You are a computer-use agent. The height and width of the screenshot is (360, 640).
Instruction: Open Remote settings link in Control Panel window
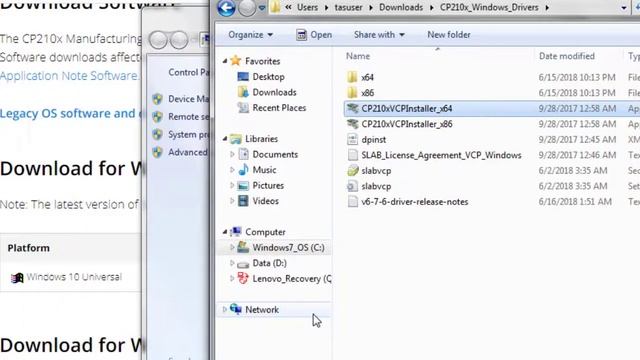188,117
